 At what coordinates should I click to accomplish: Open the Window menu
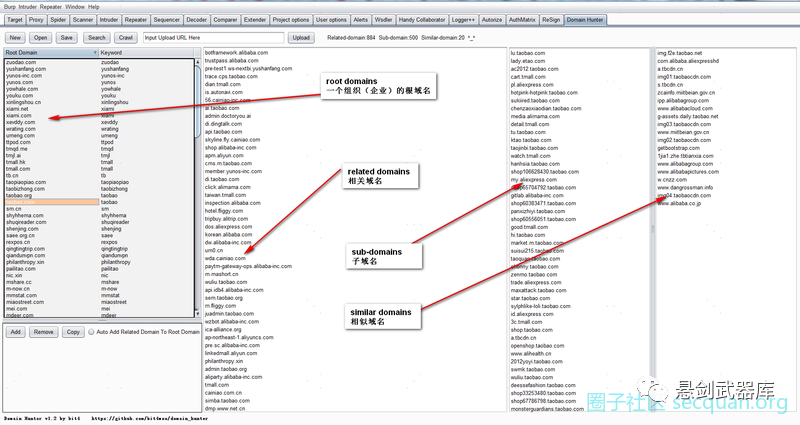coord(75,7)
